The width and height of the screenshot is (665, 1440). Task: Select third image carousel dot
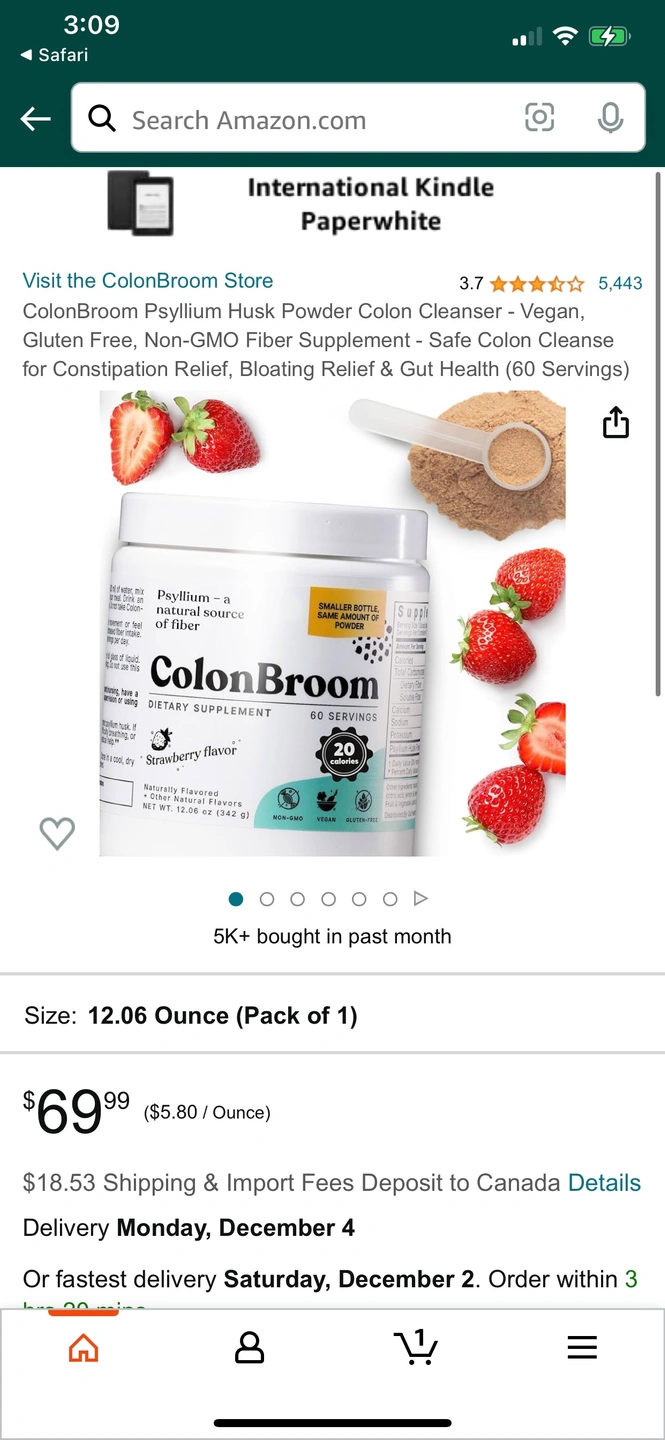coord(297,899)
